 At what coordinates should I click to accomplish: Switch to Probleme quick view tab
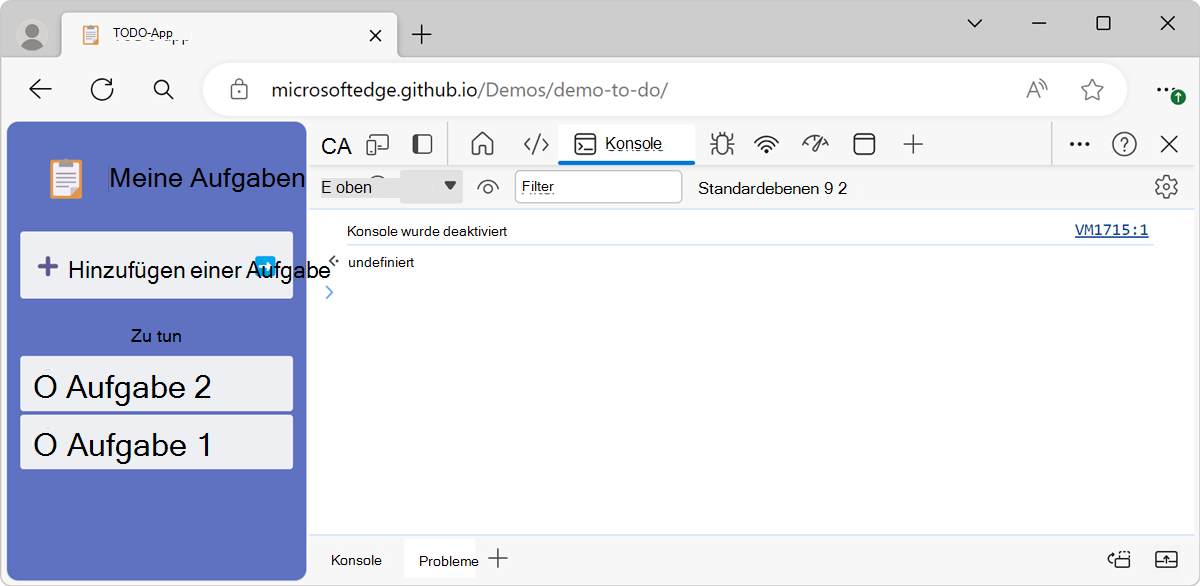click(x=448, y=561)
